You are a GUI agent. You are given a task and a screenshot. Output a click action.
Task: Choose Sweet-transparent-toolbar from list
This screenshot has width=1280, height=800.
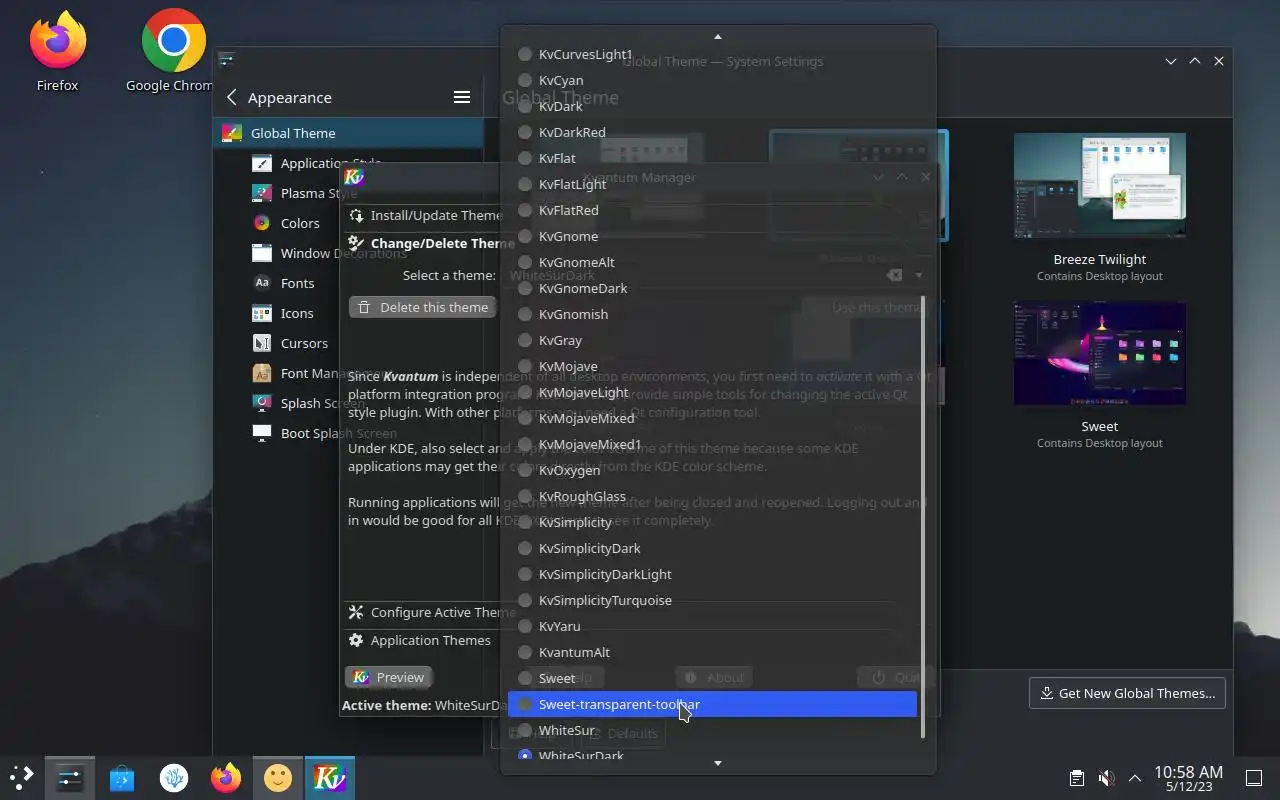712,704
